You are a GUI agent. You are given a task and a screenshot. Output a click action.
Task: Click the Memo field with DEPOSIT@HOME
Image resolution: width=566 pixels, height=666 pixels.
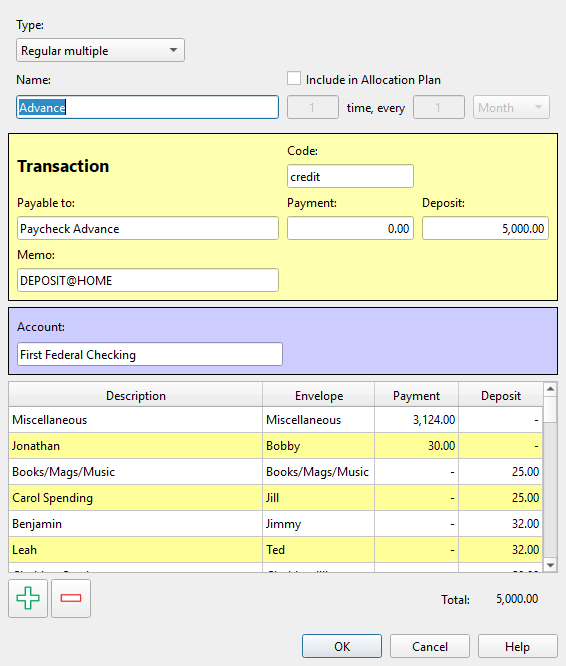coord(148,280)
